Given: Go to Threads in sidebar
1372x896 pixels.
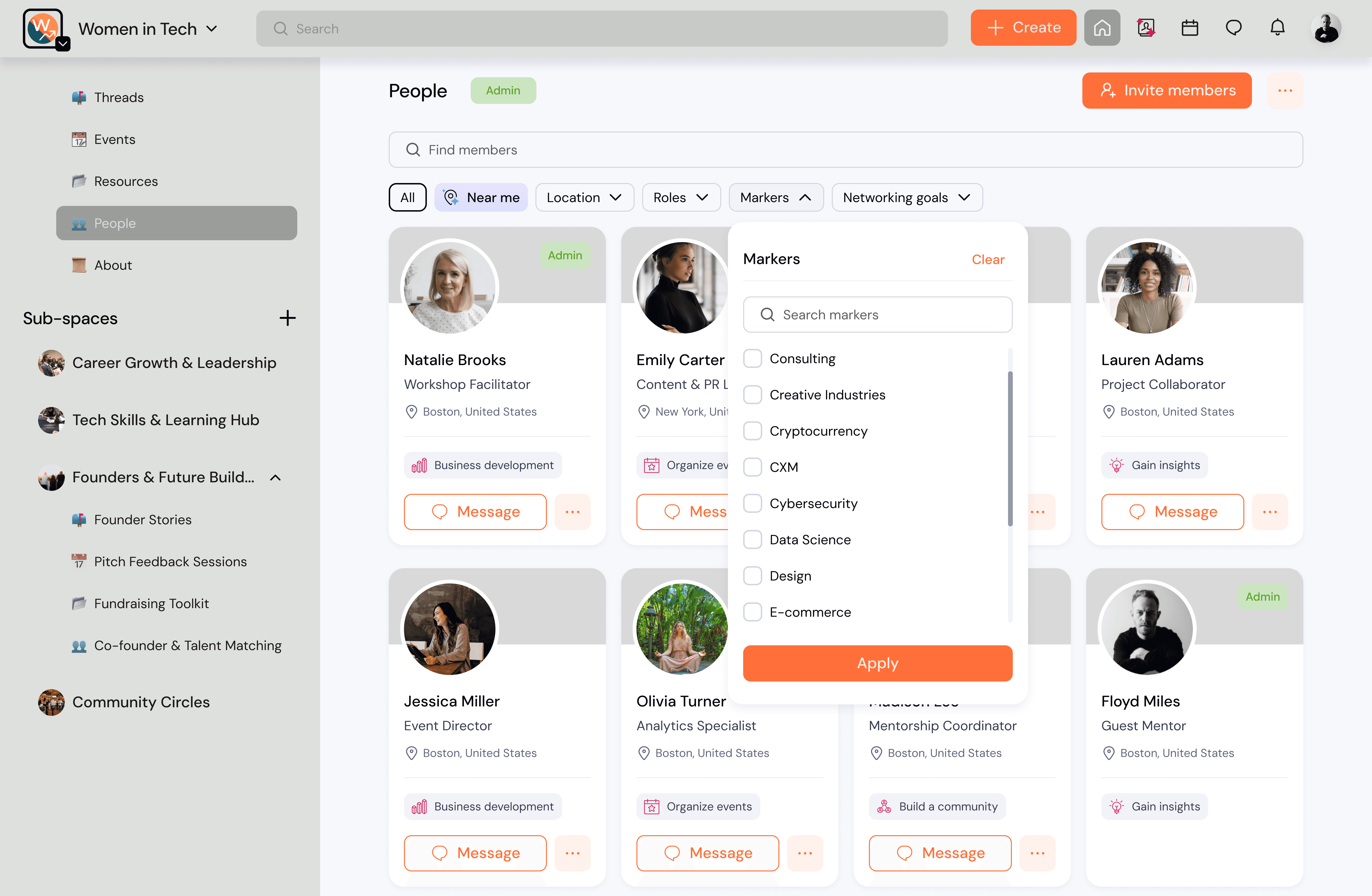Looking at the screenshot, I should click(119, 97).
